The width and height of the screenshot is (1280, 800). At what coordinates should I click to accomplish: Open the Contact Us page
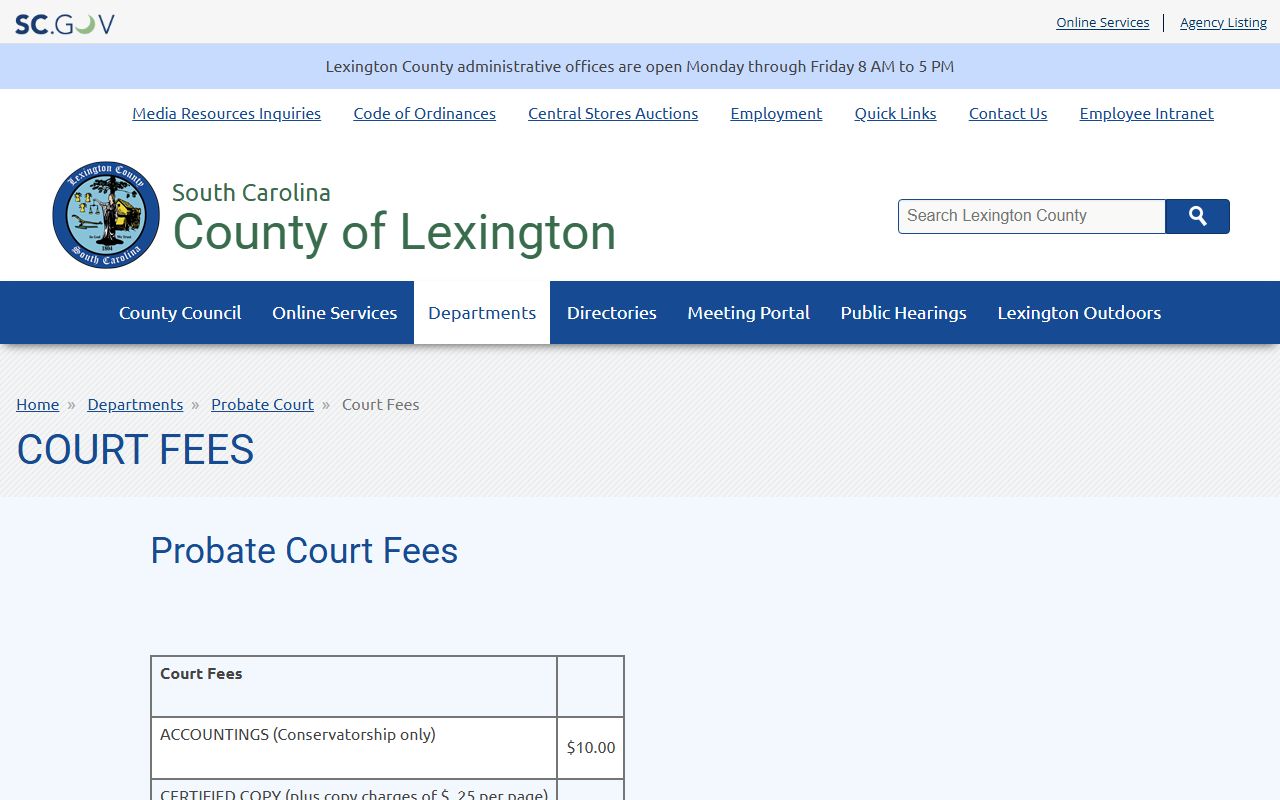click(x=1008, y=113)
